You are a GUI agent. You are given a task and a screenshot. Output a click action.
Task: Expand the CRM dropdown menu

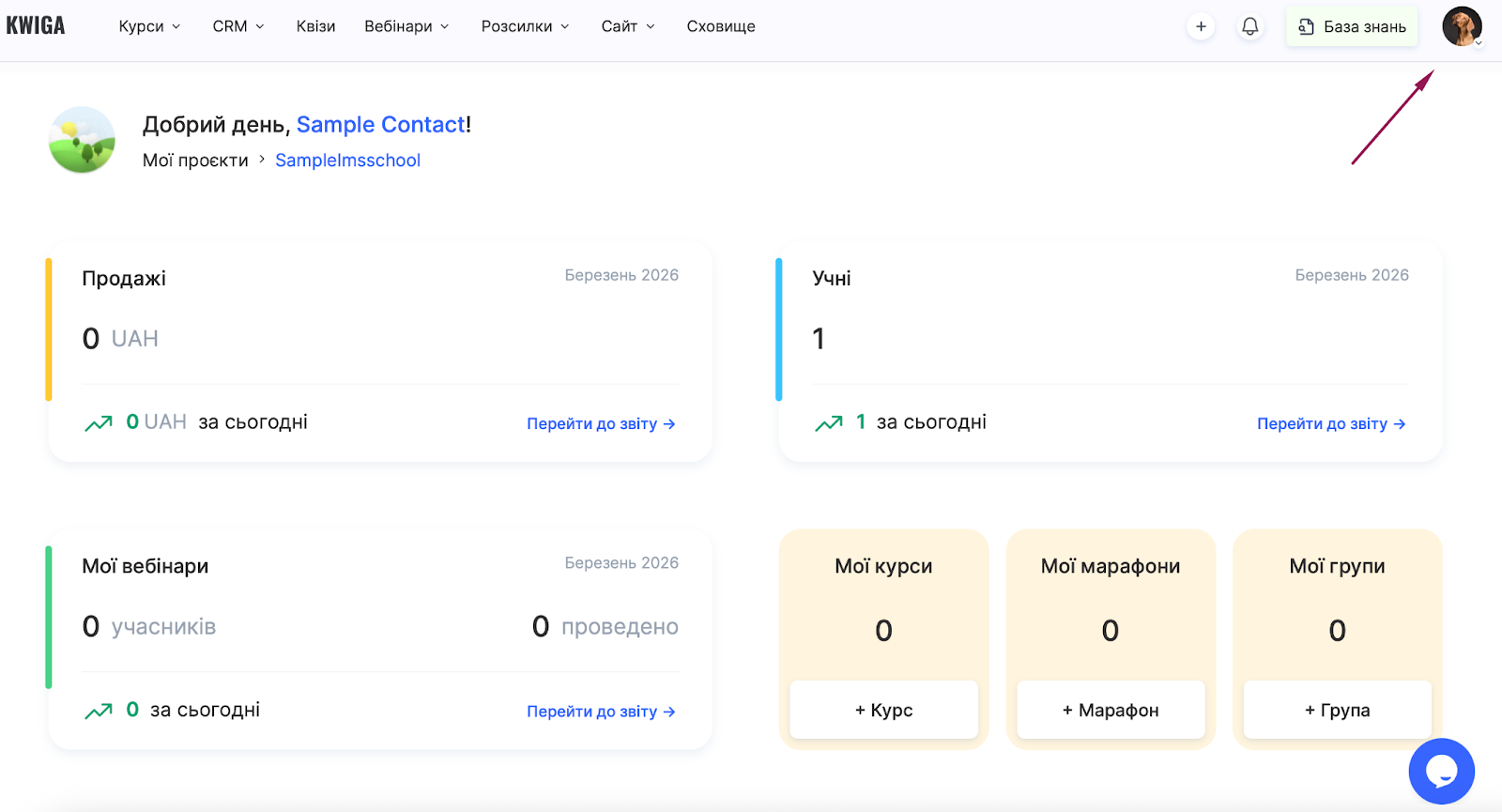(x=238, y=26)
